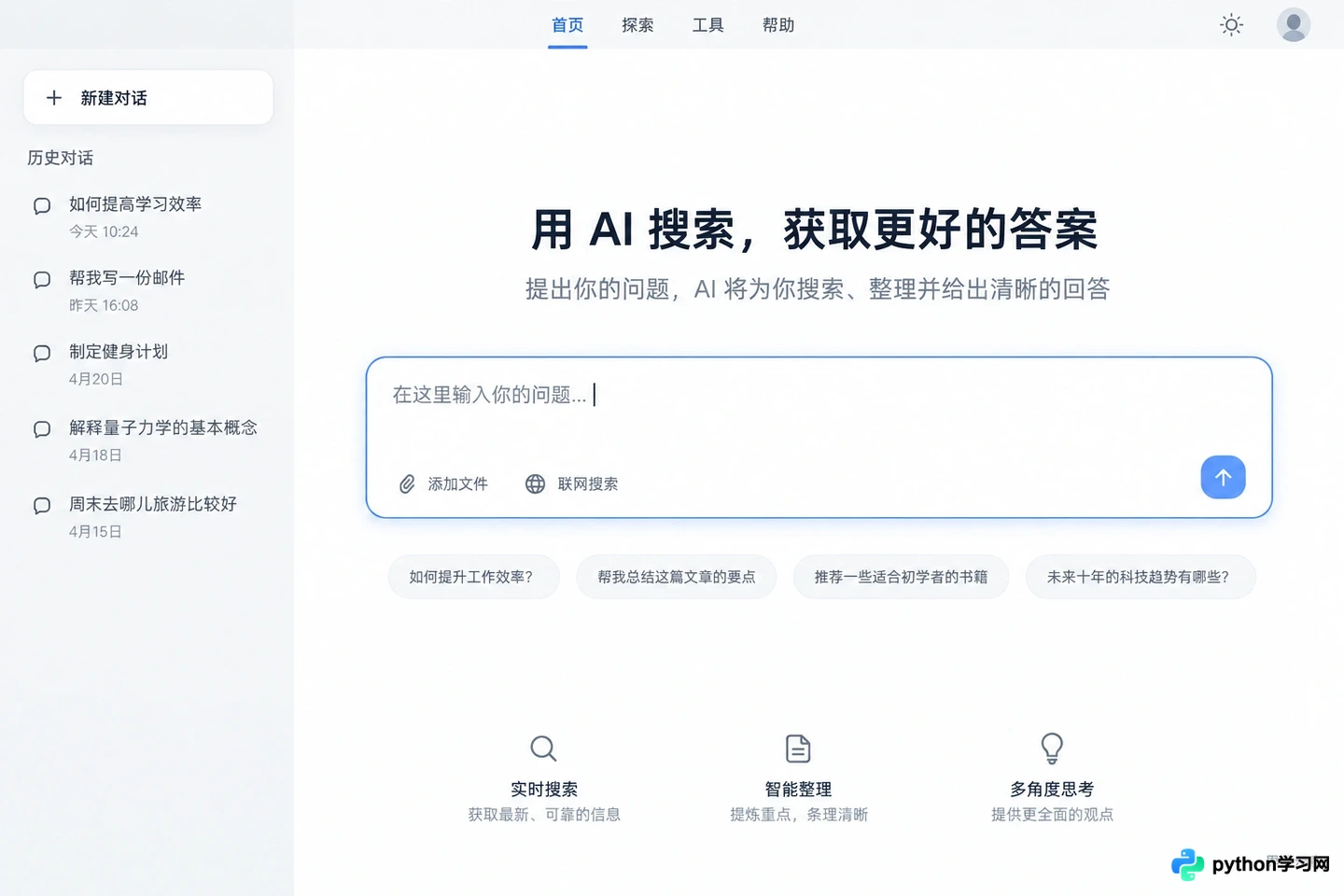Viewport: 1344px width, 896px height.
Task: Click the globe web search icon
Action: 535,484
